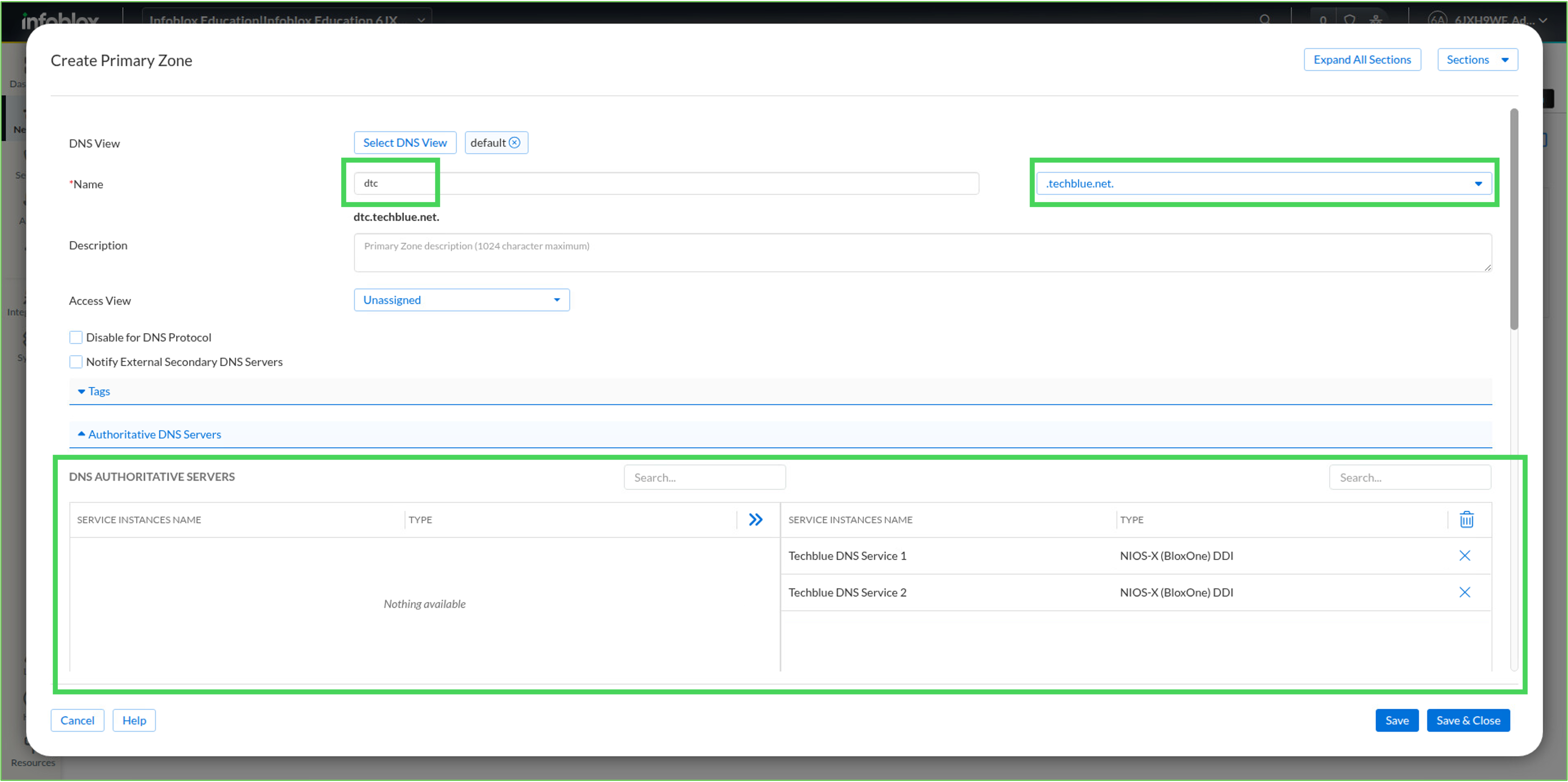The image size is (1568, 782).
Task: Remove Techblue DNS Service 2 from list
Action: point(1465,592)
